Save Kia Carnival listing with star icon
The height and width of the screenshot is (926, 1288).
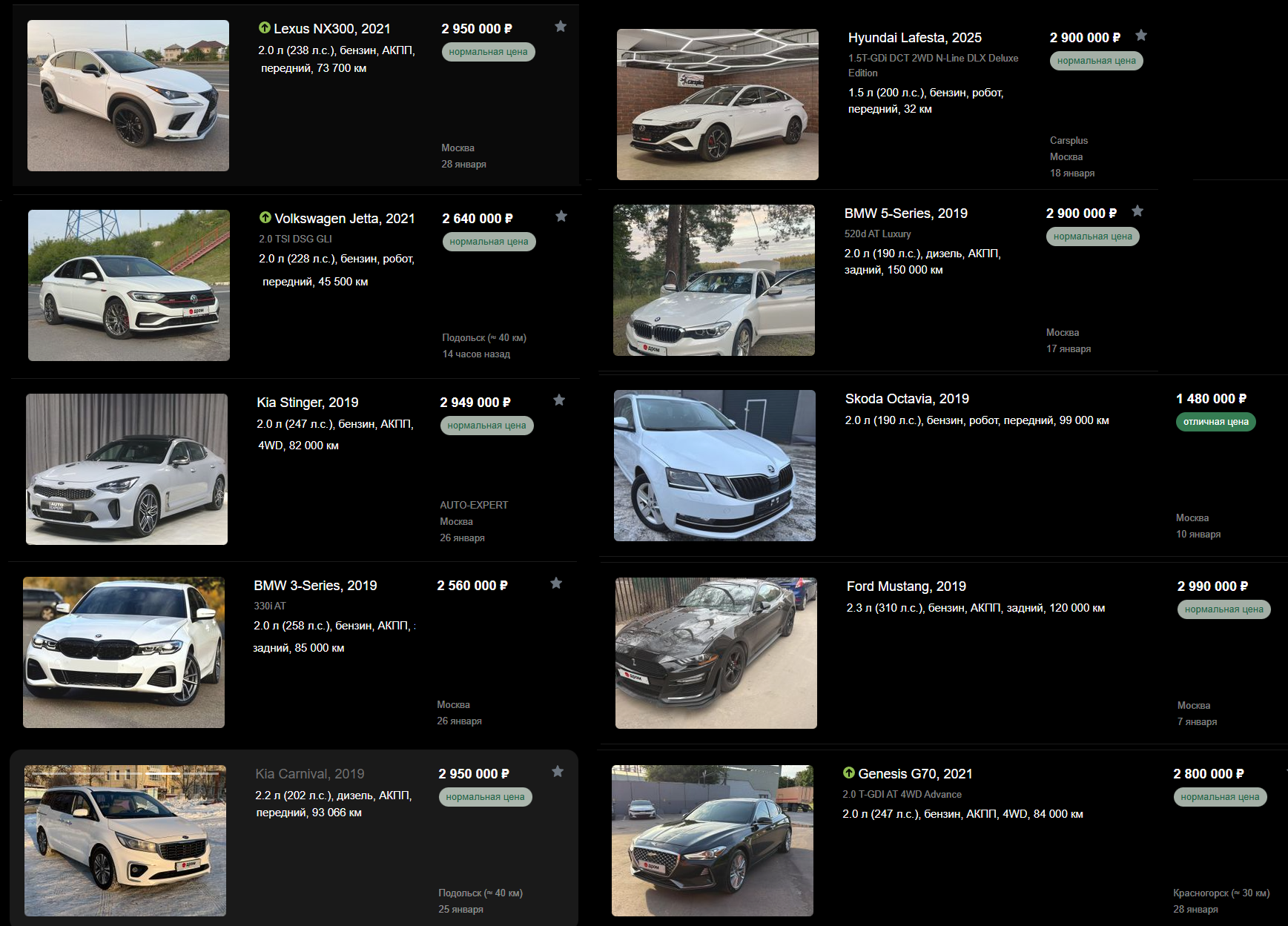click(558, 772)
